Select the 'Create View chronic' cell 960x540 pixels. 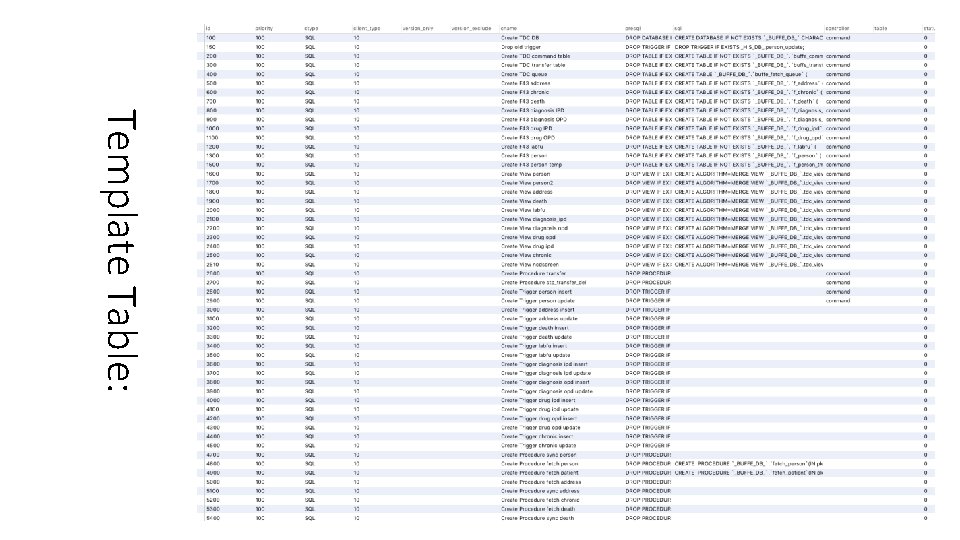pos(527,255)
